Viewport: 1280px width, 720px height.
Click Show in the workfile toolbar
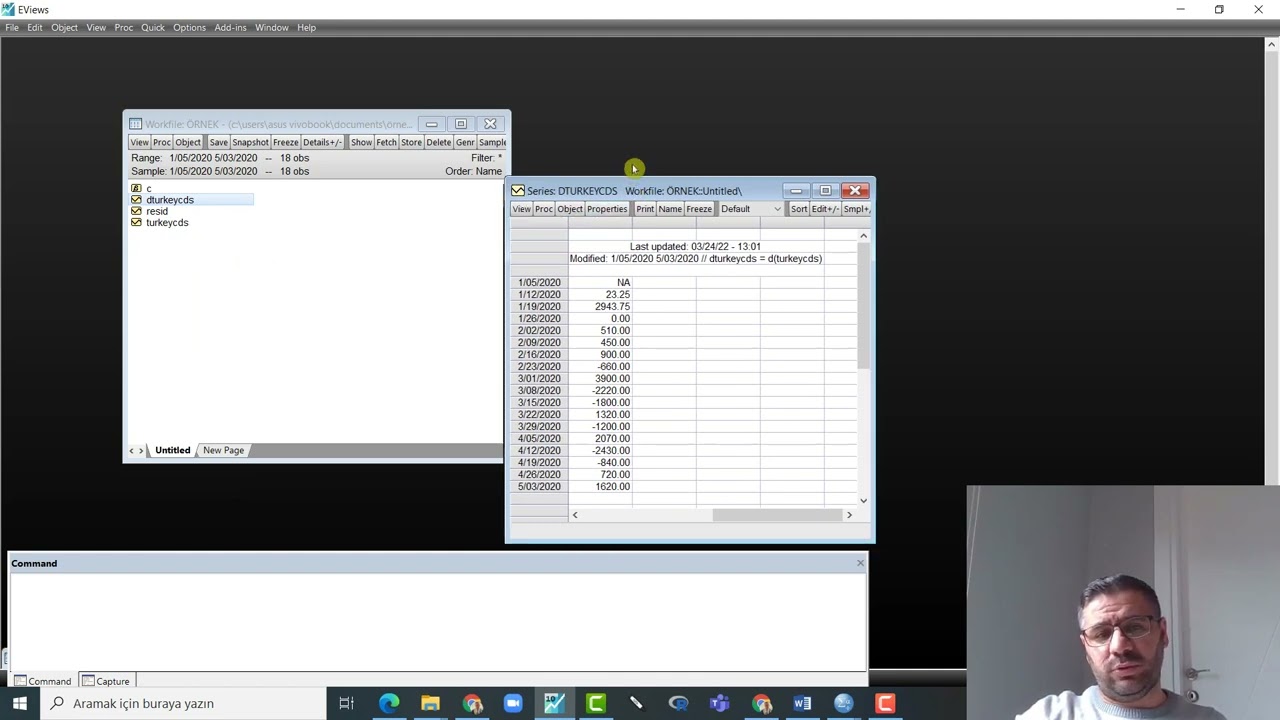click(361, 142)
